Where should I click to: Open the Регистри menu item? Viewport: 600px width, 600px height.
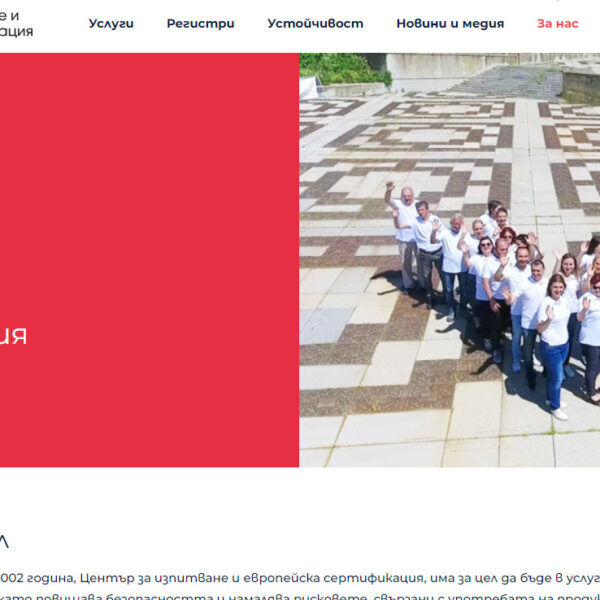coord(201,23)
